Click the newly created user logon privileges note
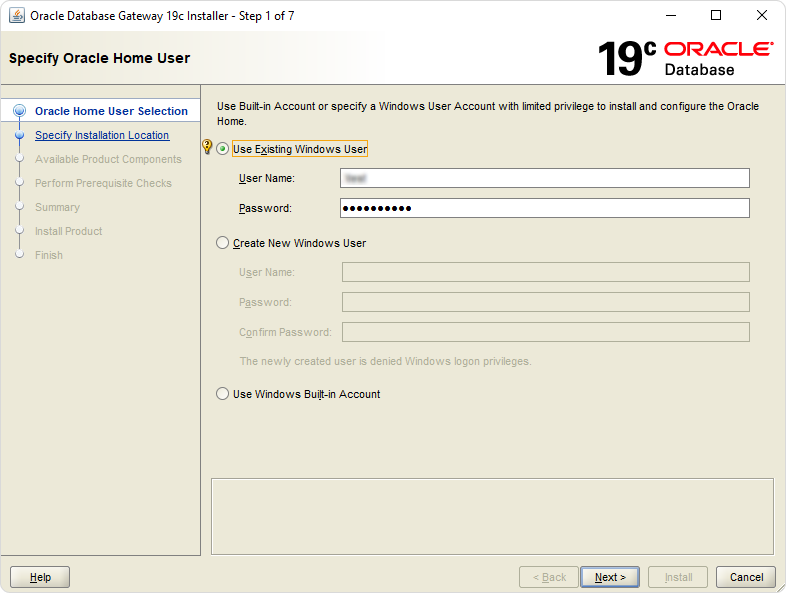786x593 pixels. [385, 361]
